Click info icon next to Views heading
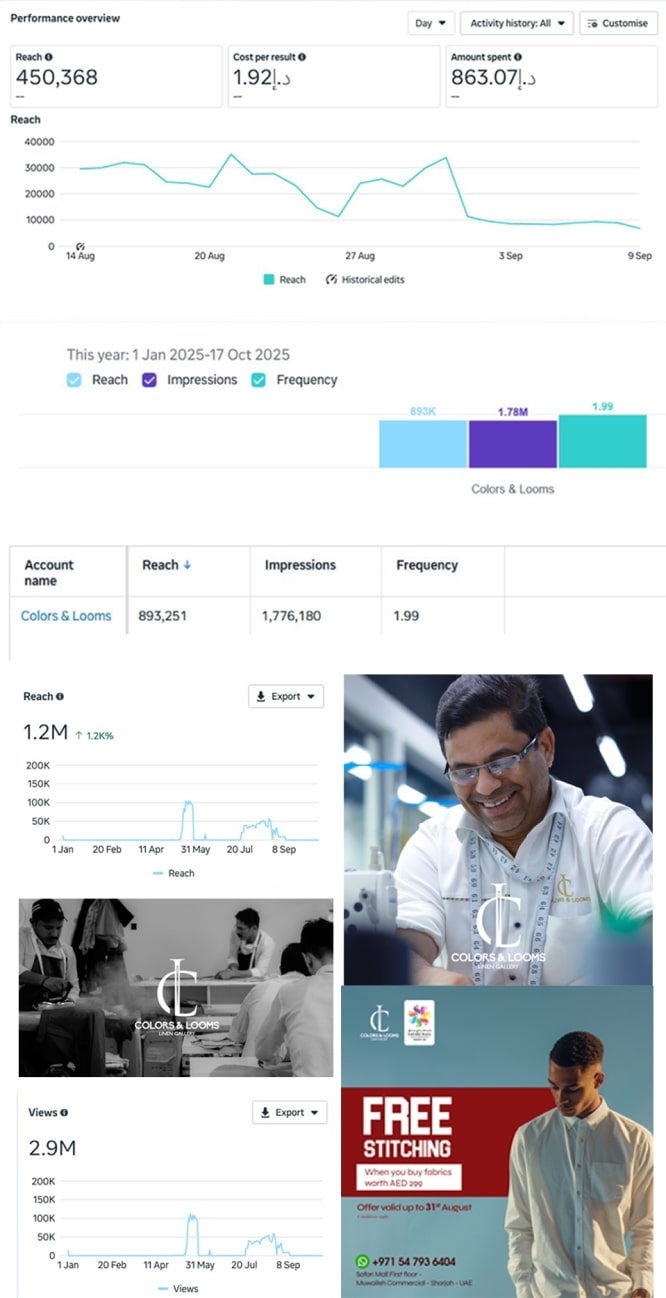Screen dimensions: 666x1298 coord(64,1113)
